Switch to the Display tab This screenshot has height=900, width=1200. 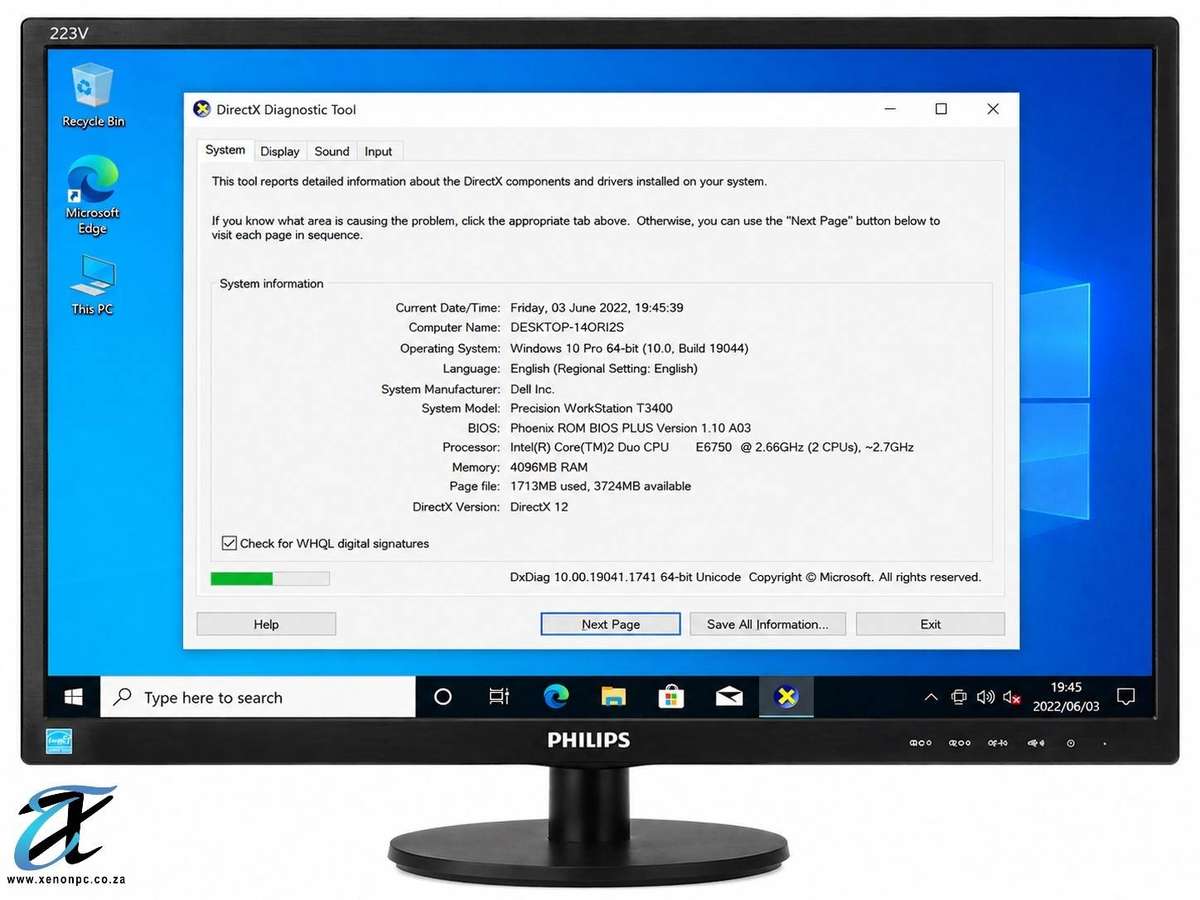pos(280,152)
